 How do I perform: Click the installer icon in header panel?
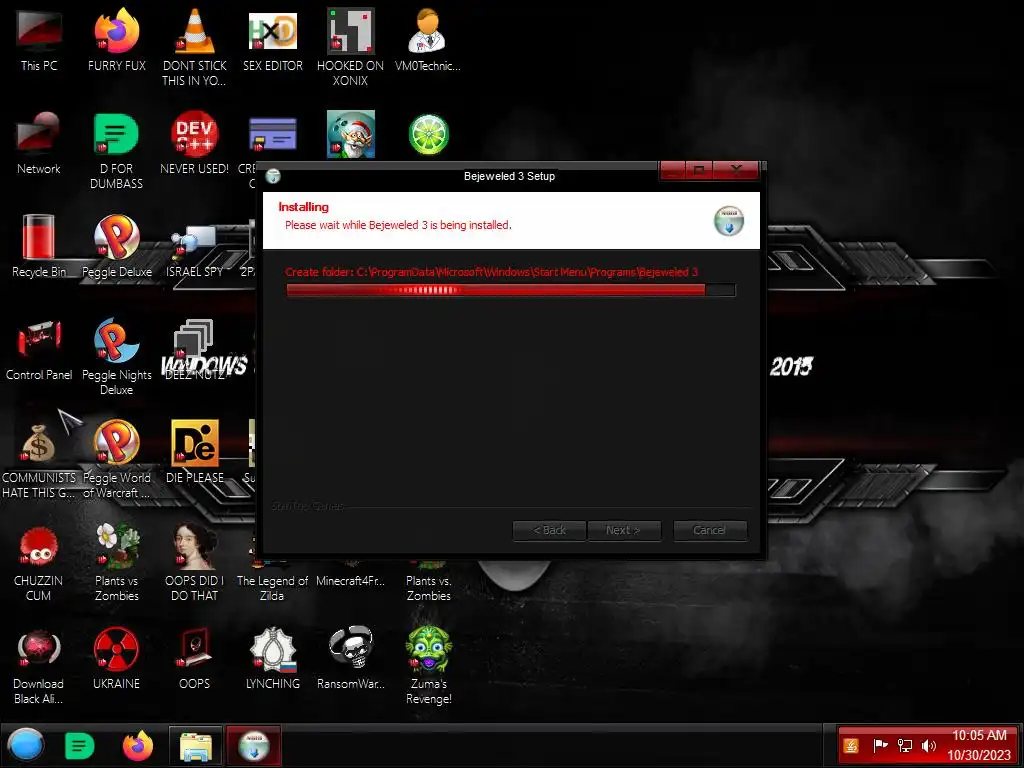pos(729,221)
